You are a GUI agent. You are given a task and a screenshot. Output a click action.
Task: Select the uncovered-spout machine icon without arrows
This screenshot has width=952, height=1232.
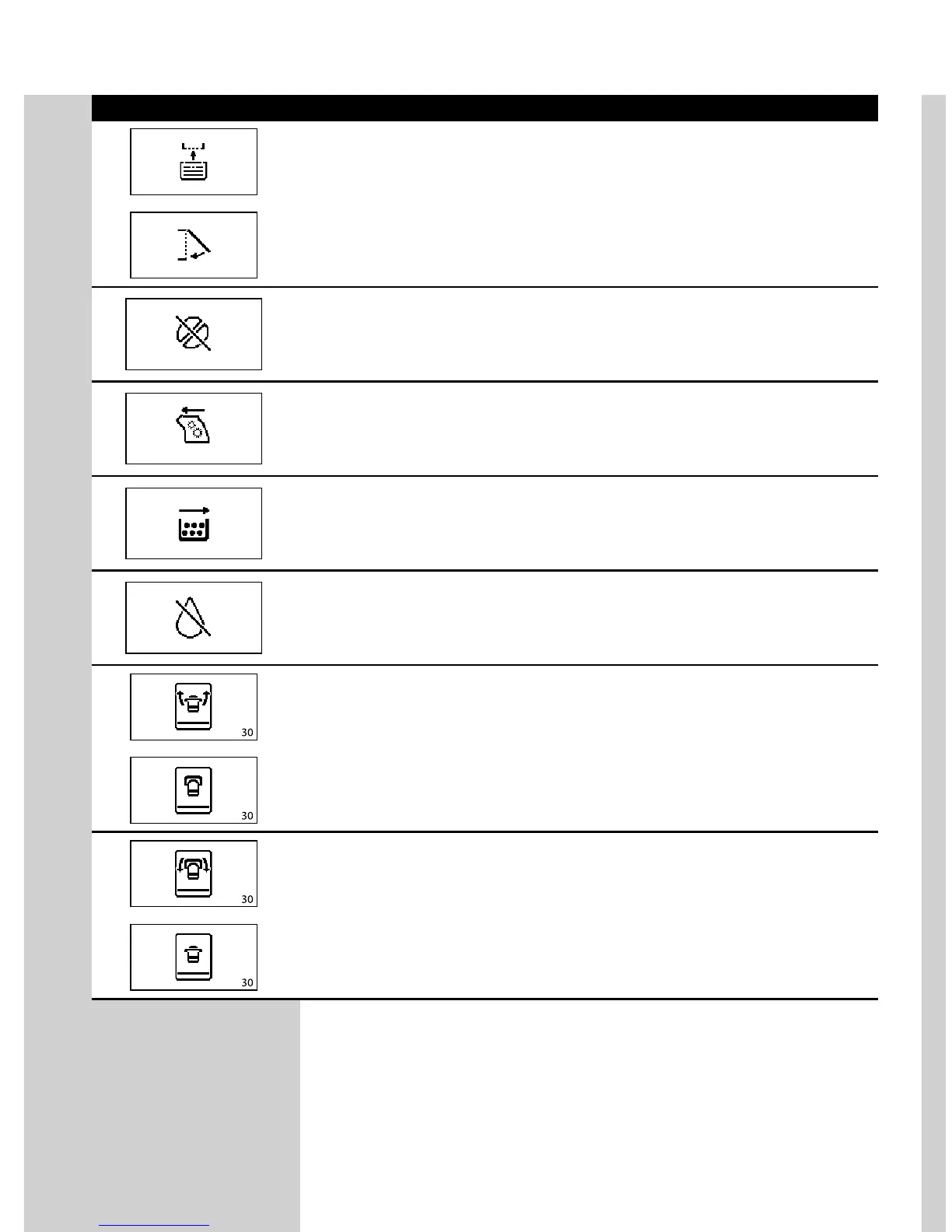coord(193,957)
